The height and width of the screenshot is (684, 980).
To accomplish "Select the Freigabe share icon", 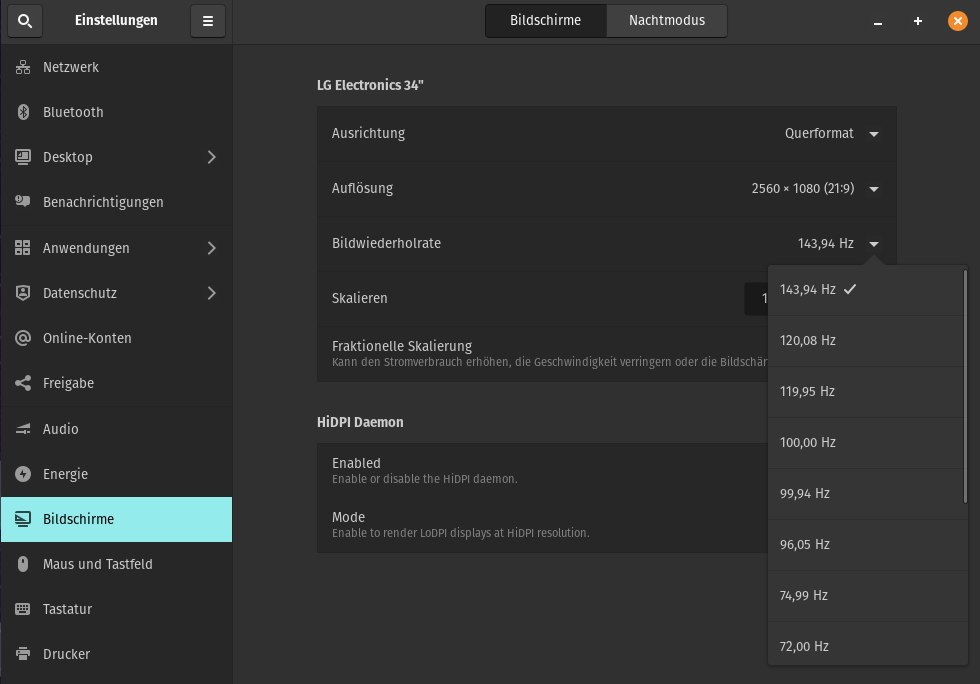I will [x=23, y=383].
